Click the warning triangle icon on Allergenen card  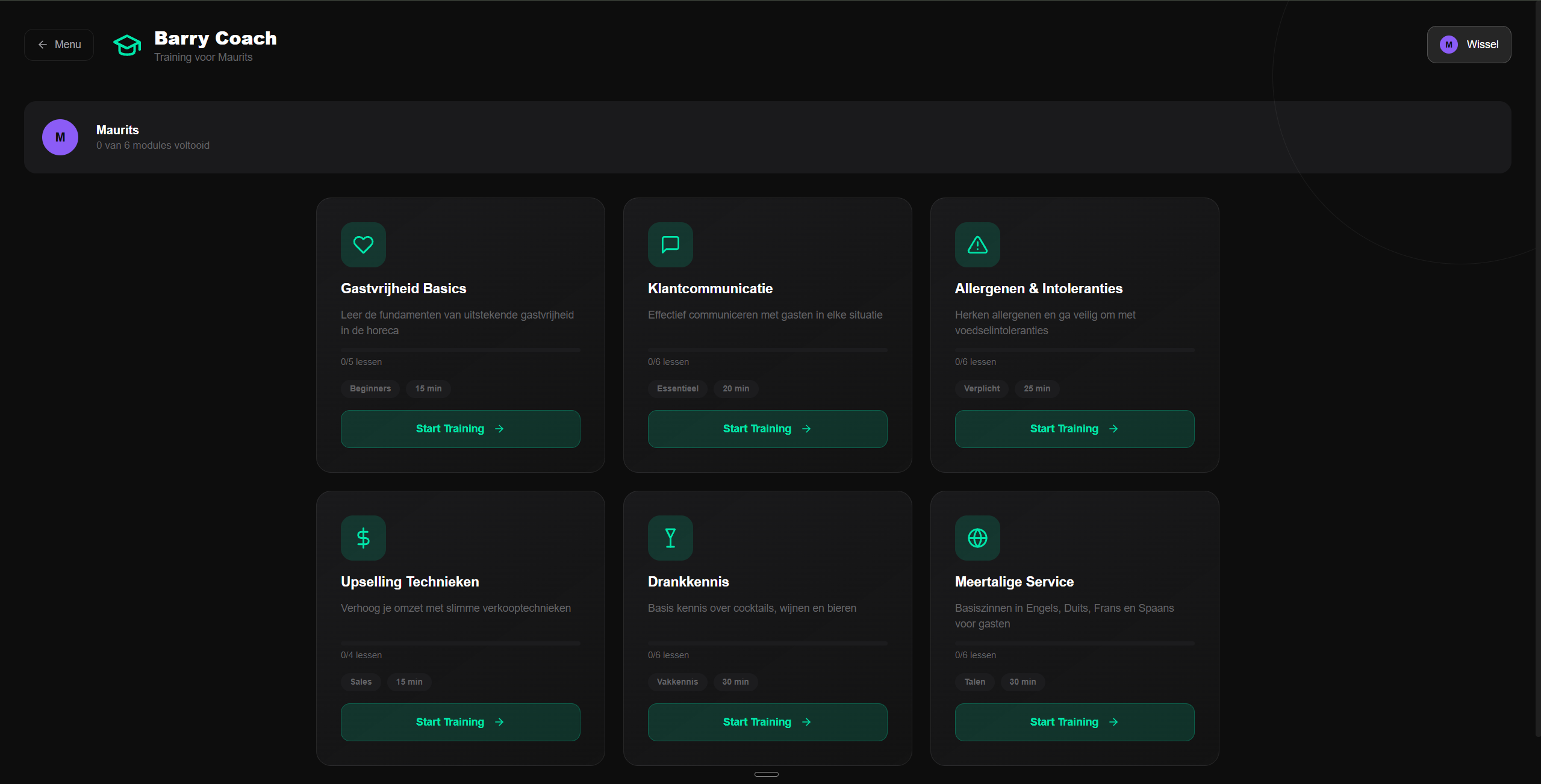click(x=977, y=244)
